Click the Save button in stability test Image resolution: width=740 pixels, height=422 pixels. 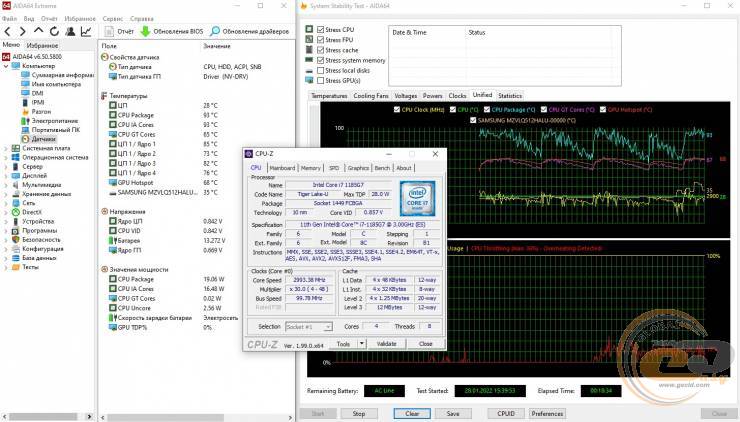coord(453,414)
